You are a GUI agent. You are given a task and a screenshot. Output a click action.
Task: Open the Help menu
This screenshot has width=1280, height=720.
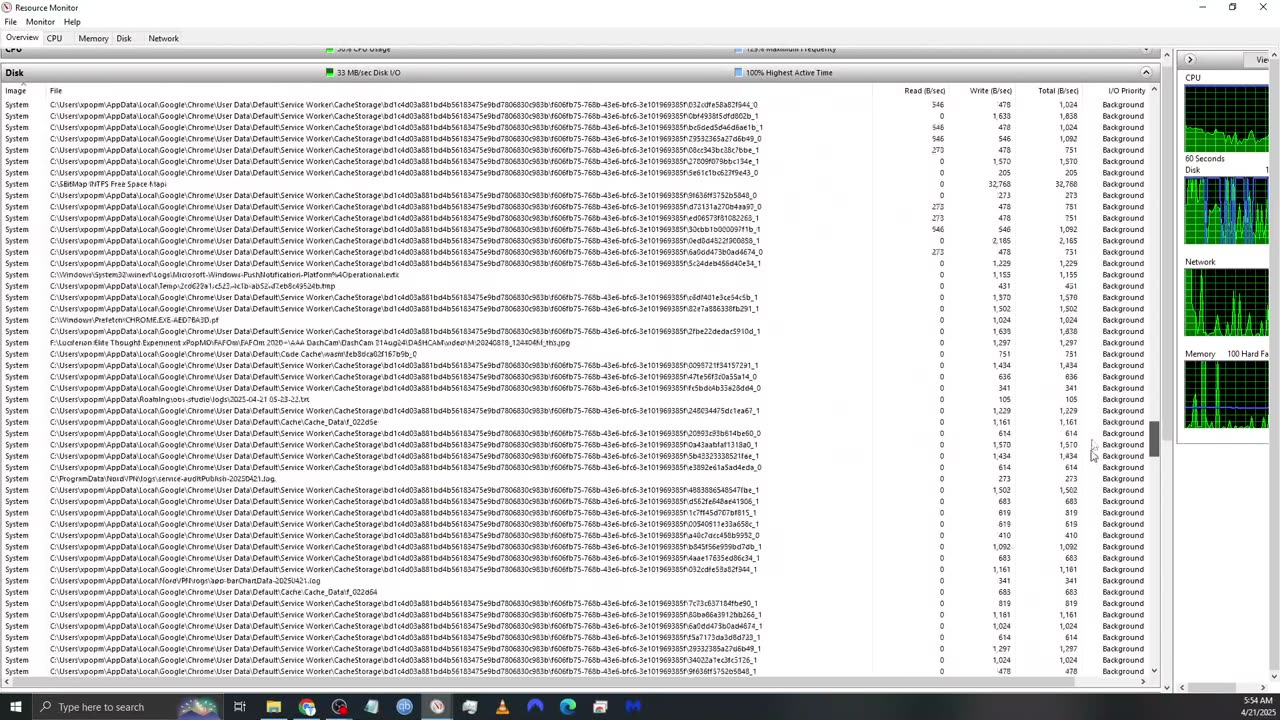[x=72, y=21]
